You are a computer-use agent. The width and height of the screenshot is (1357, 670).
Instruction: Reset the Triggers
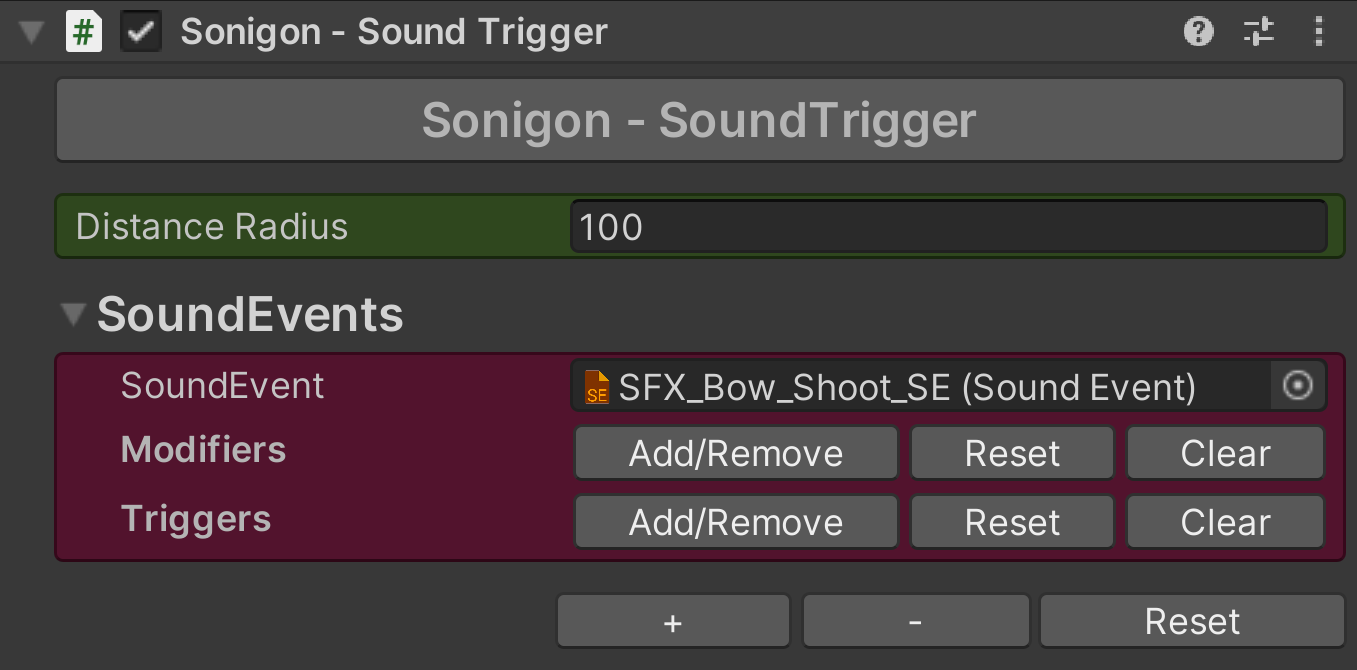[1012, 522]
